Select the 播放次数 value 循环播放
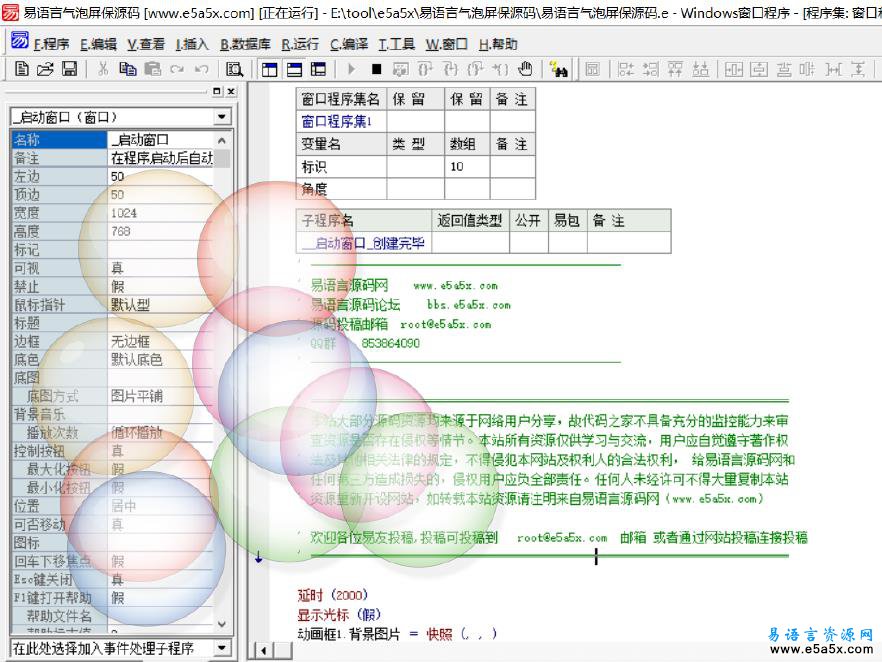The height and width of the screenshot is (662, 882). tap(161, 433)
